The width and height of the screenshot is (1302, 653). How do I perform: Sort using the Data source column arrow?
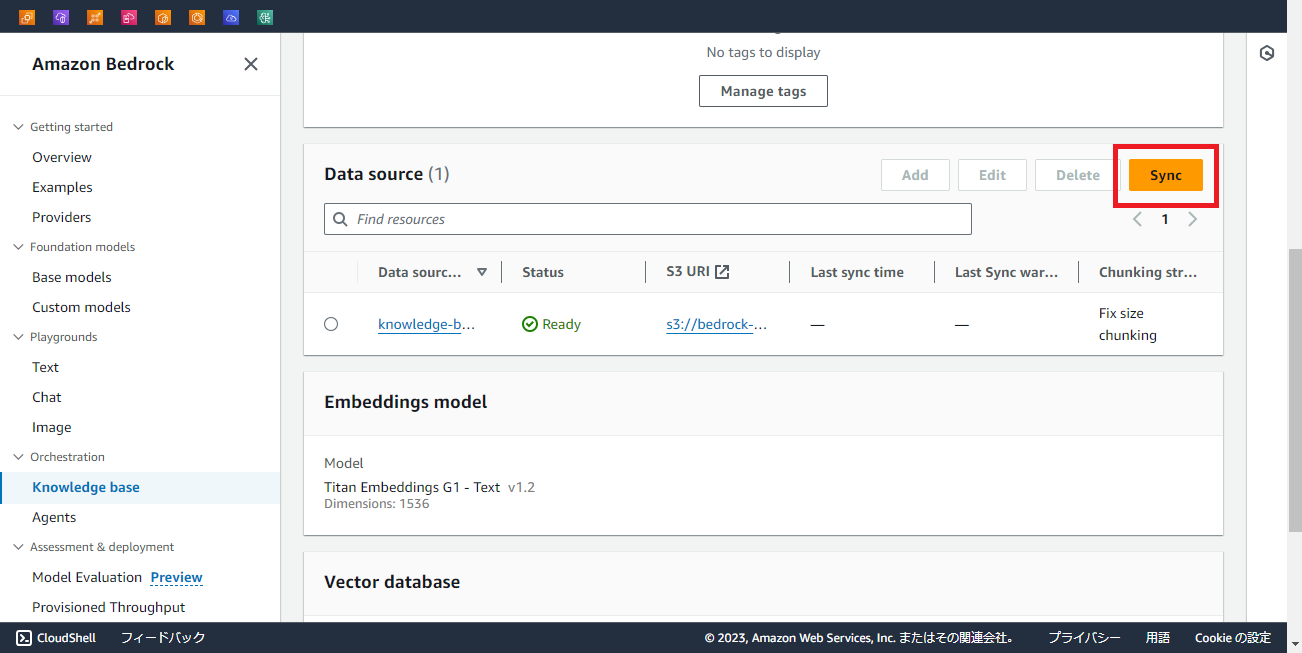pos(482,271)
